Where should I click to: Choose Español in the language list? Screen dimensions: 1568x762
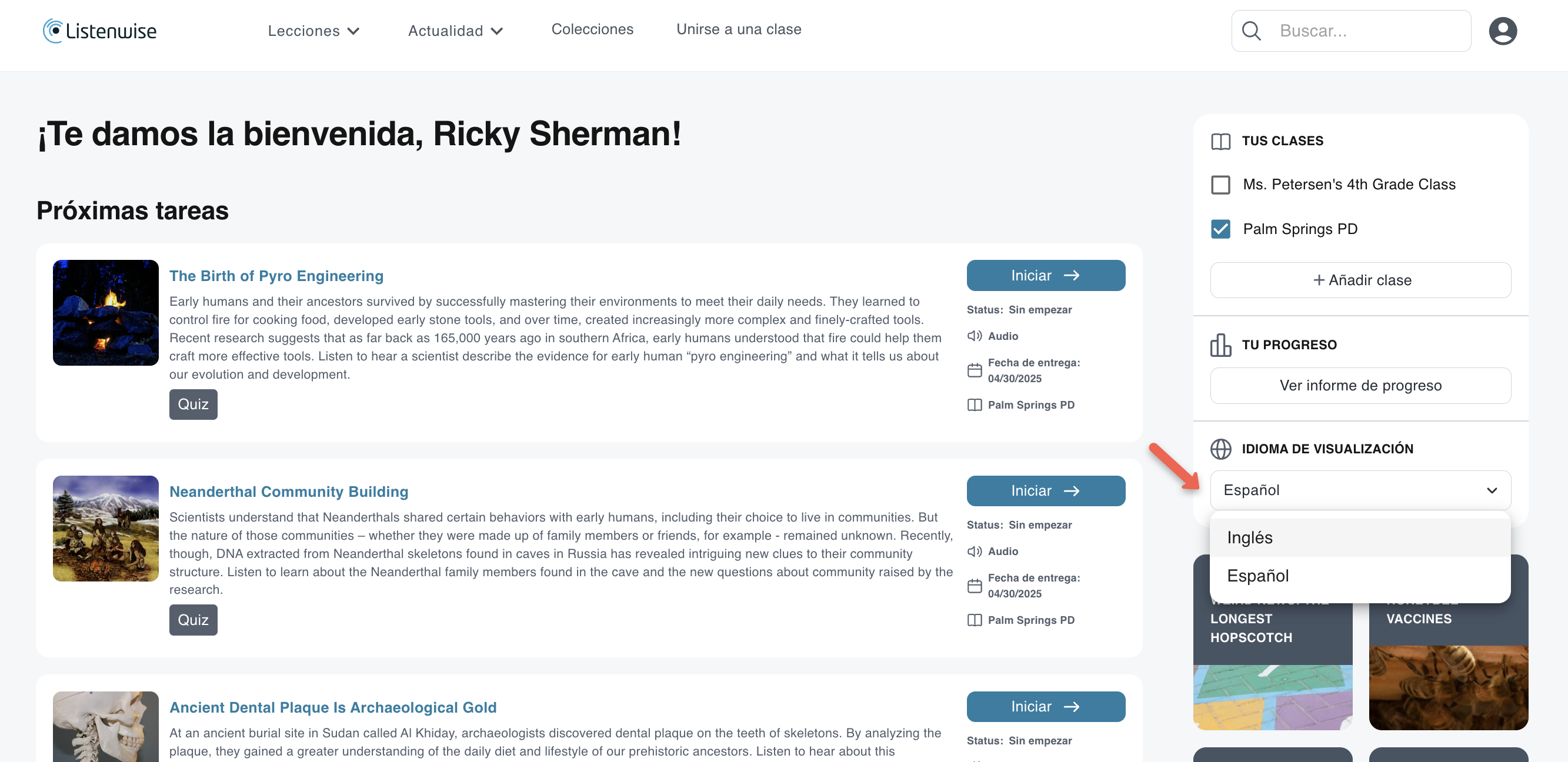coord(1360,575)
